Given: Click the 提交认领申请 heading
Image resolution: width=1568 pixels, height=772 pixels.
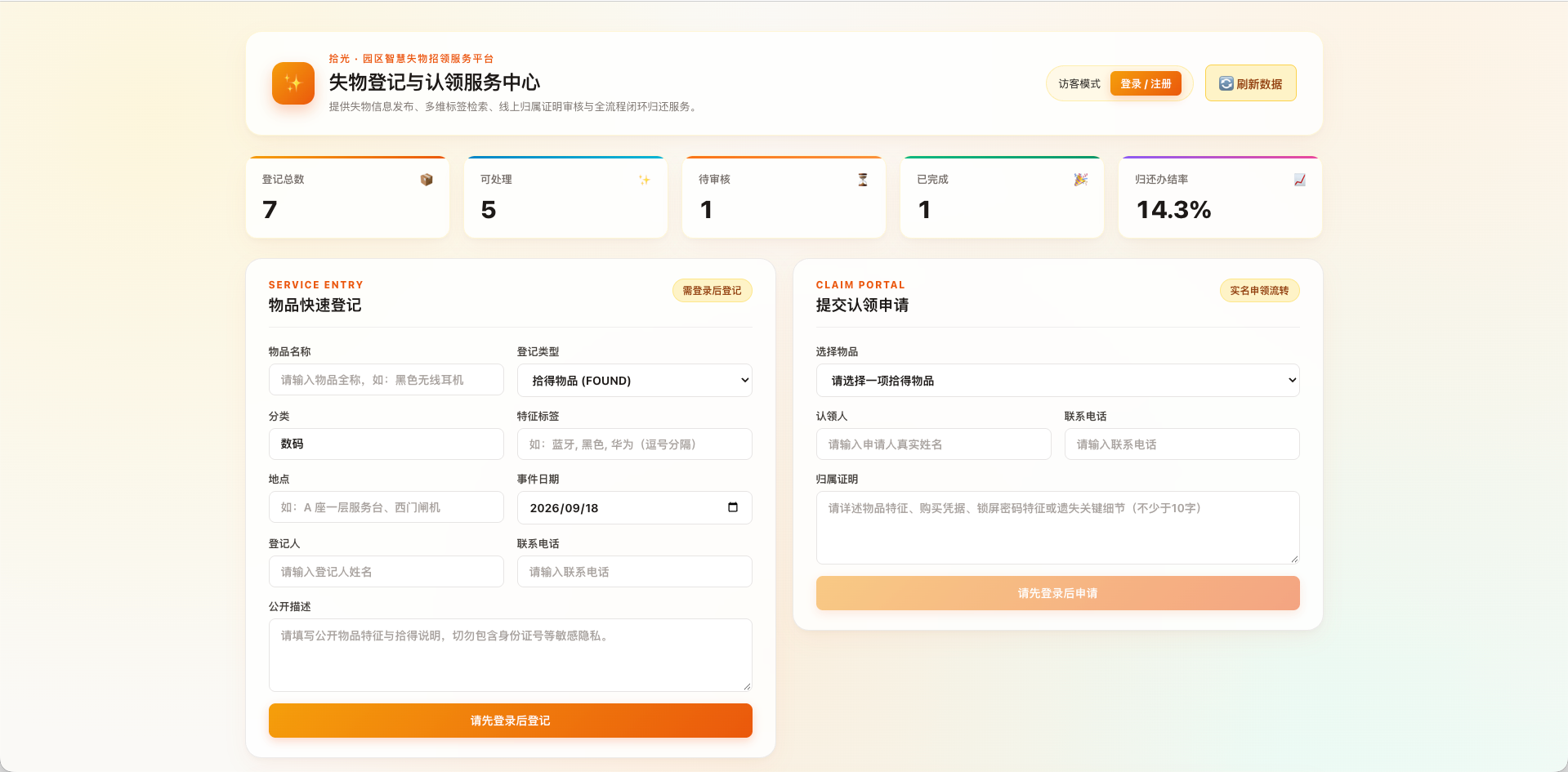Looking at the screenshot, I should point(863,305).
